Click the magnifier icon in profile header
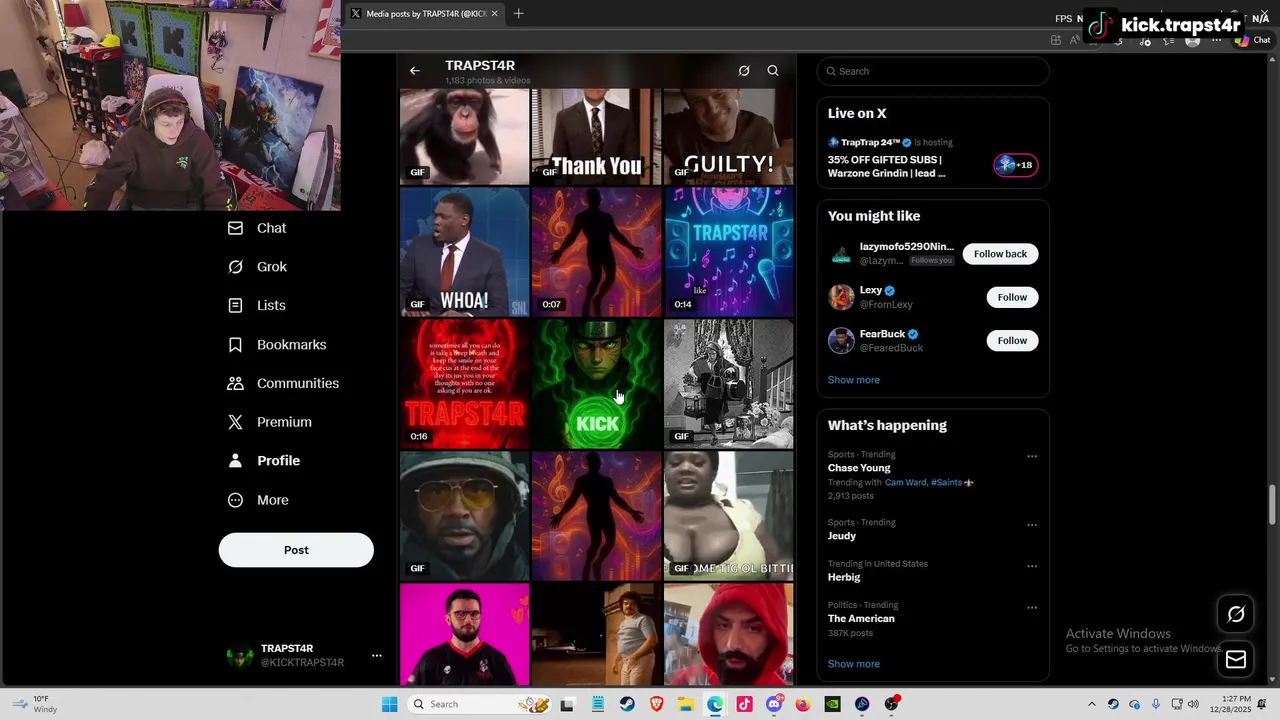The height and width of the screenshot is (720, 1280). click(x=773, y=71)
